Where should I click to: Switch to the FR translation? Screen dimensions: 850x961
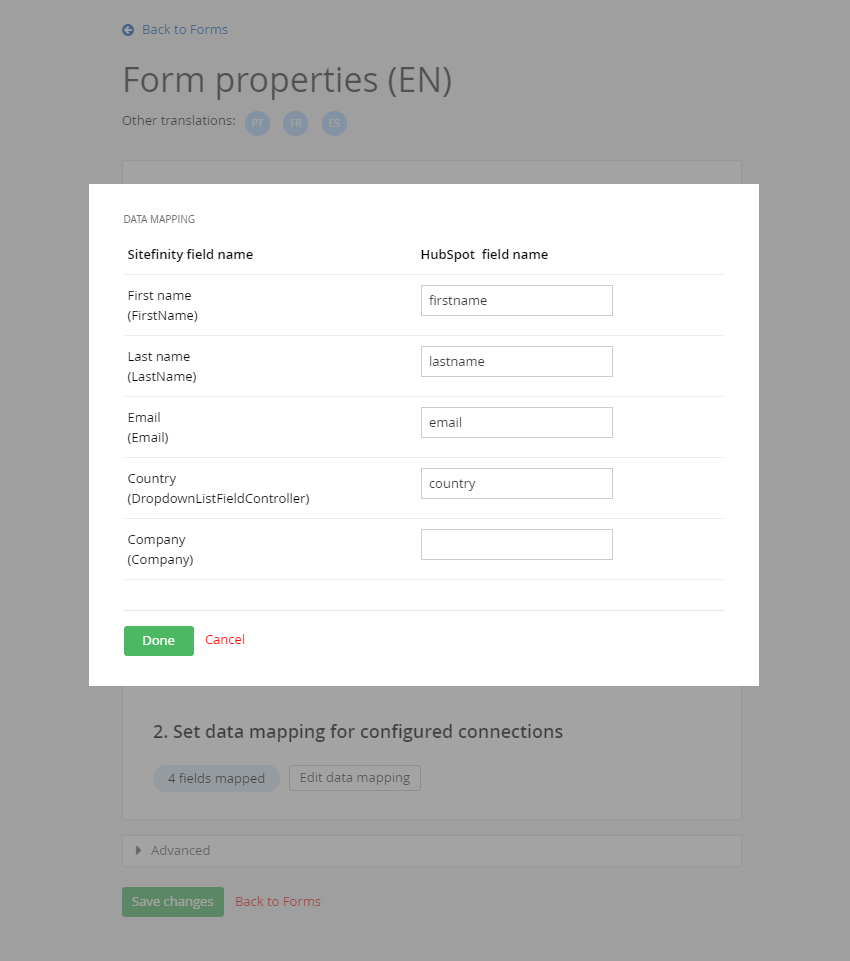[296, 123]
